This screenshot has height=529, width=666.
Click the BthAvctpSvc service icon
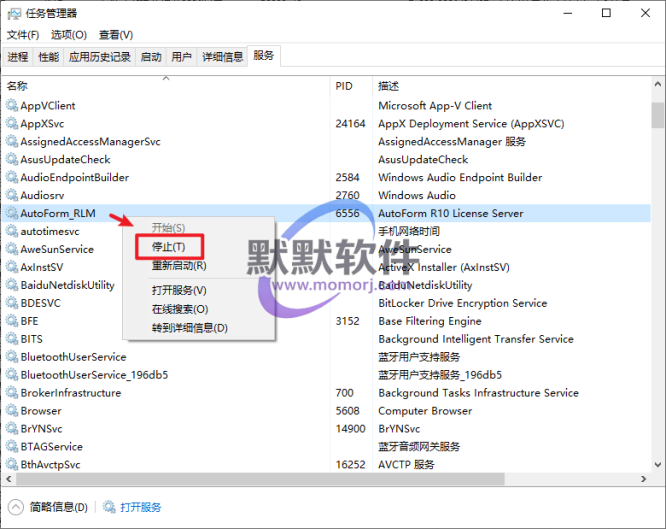(x=12, y=465)
